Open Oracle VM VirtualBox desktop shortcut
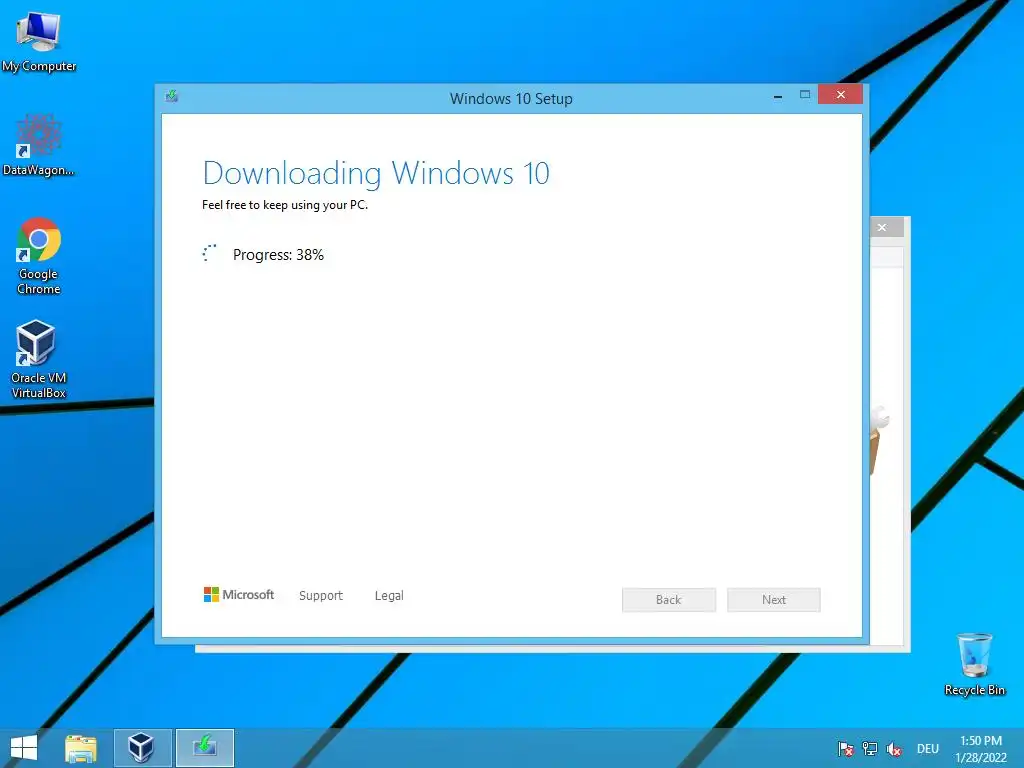 pyautogui.click(x=39, y=359)
